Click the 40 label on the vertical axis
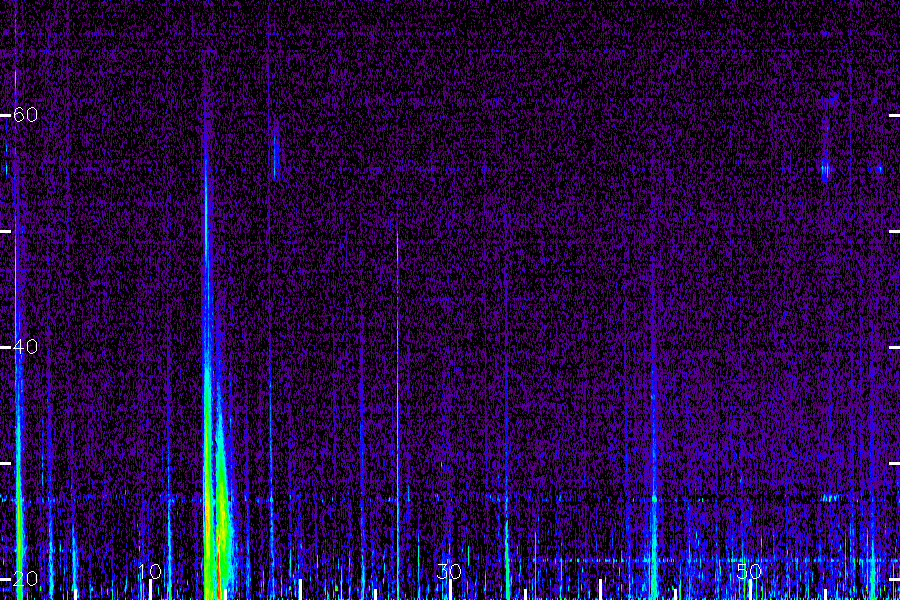 25,347
